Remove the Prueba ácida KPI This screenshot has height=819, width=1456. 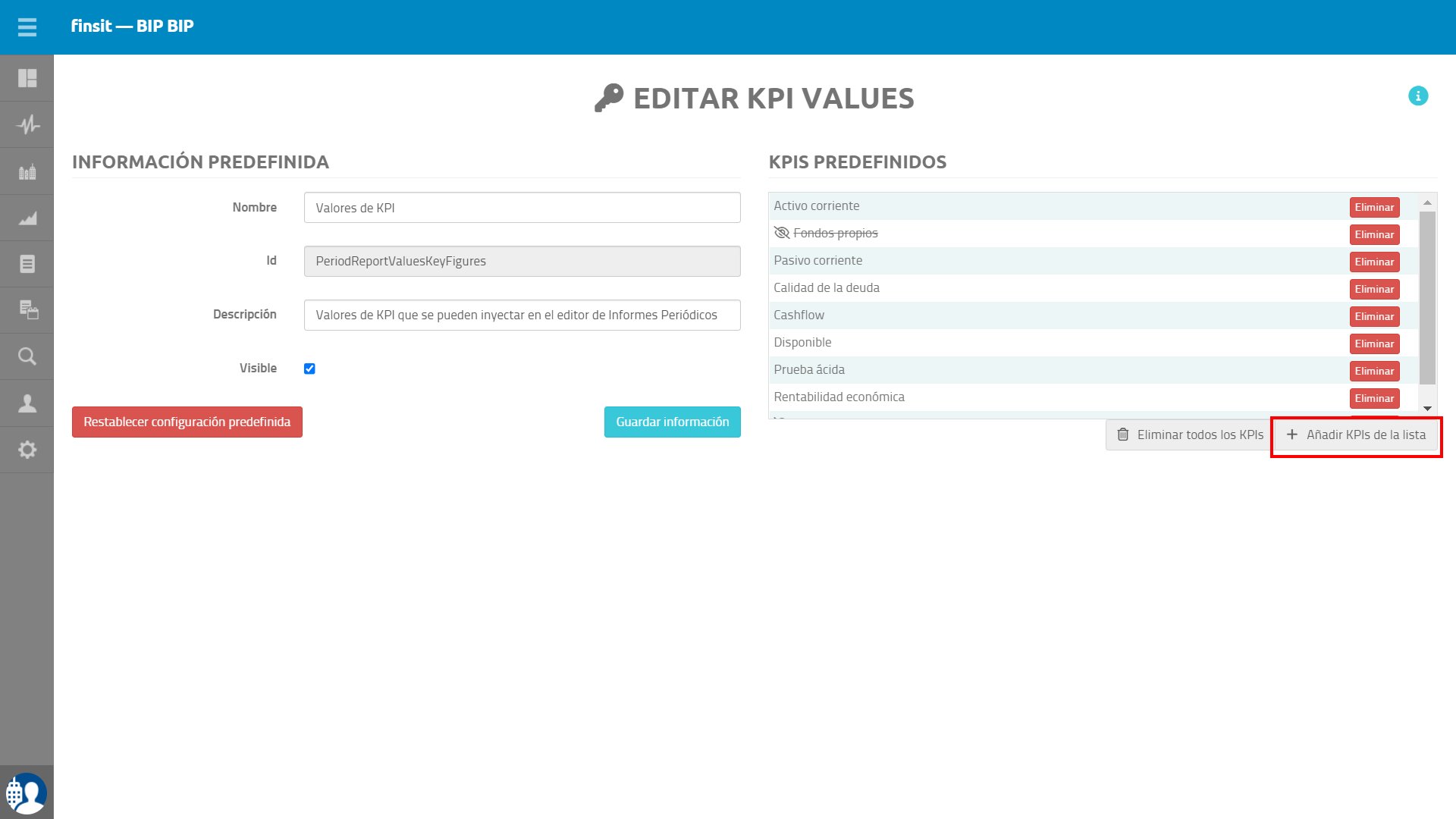1374,371
